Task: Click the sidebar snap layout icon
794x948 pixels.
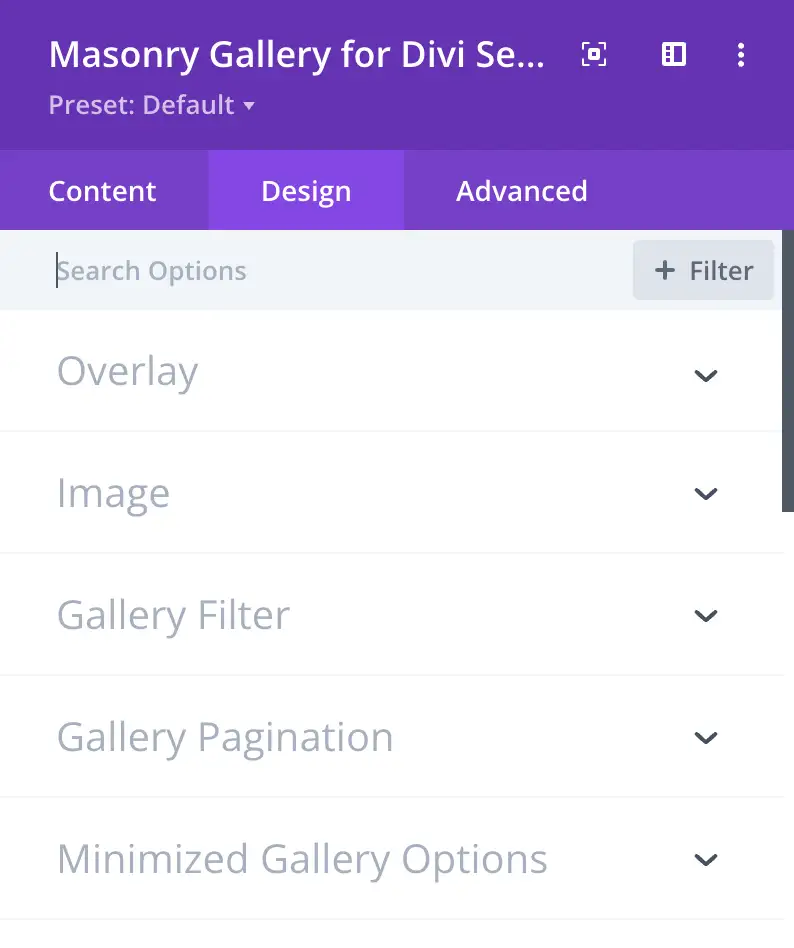Action: point(674,55)
